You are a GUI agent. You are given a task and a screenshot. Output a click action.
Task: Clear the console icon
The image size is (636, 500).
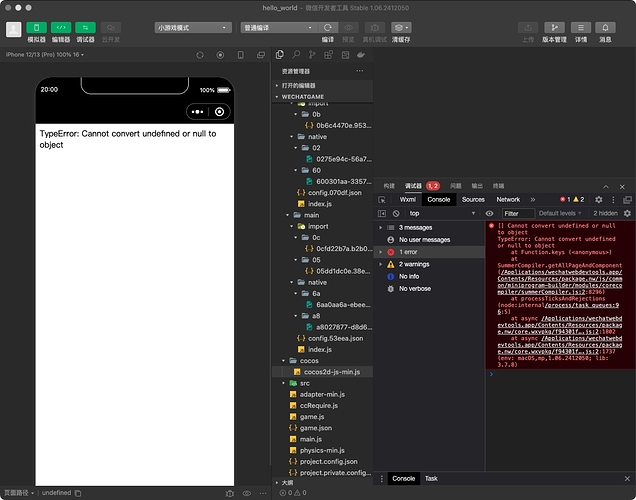pyautogui.click(x=396, y=213)
